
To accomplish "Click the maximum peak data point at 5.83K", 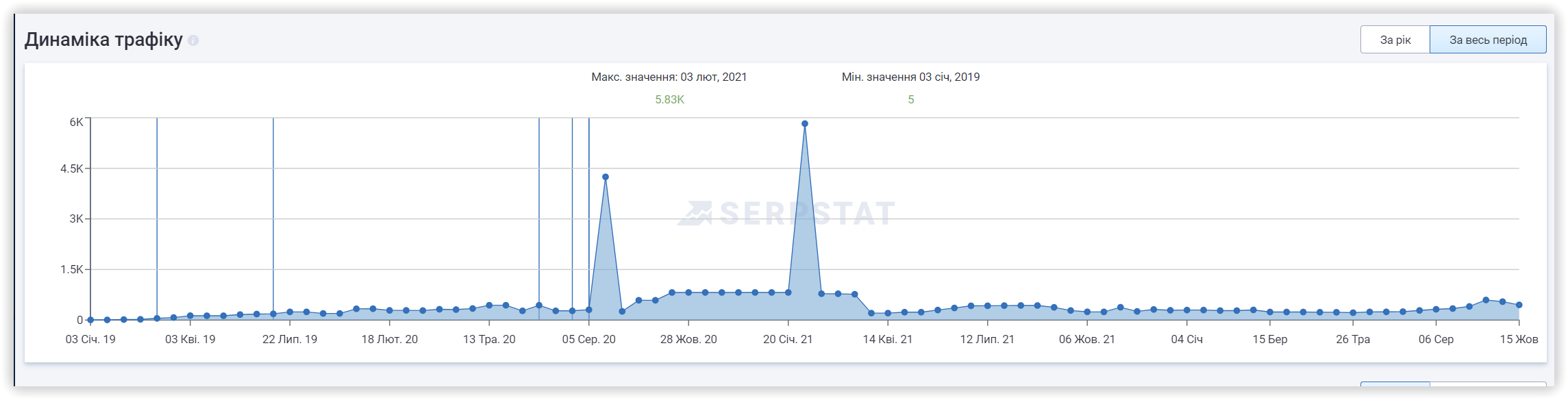I will (x=805, y=124).
